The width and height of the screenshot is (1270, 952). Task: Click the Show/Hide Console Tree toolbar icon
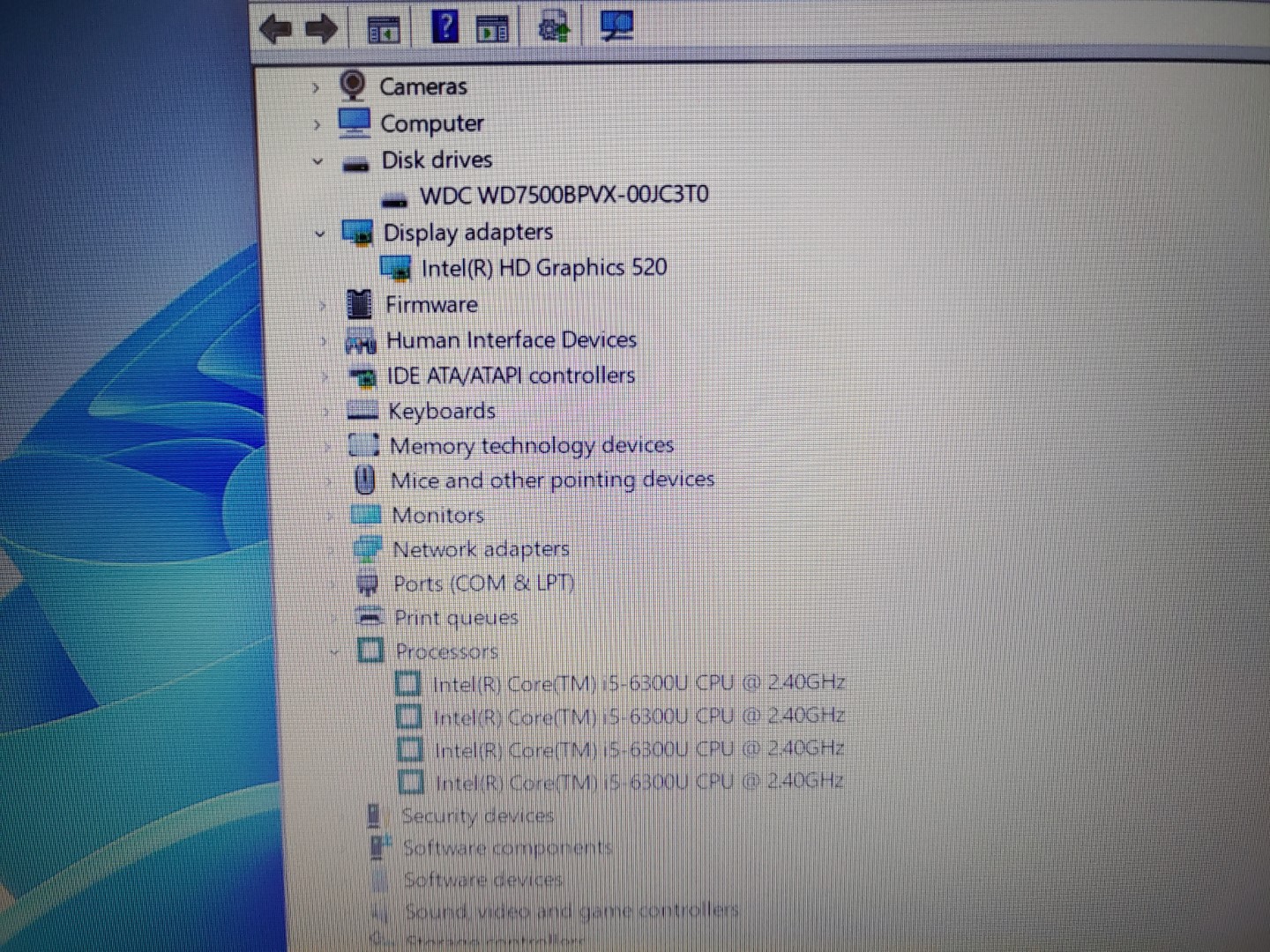383,30
